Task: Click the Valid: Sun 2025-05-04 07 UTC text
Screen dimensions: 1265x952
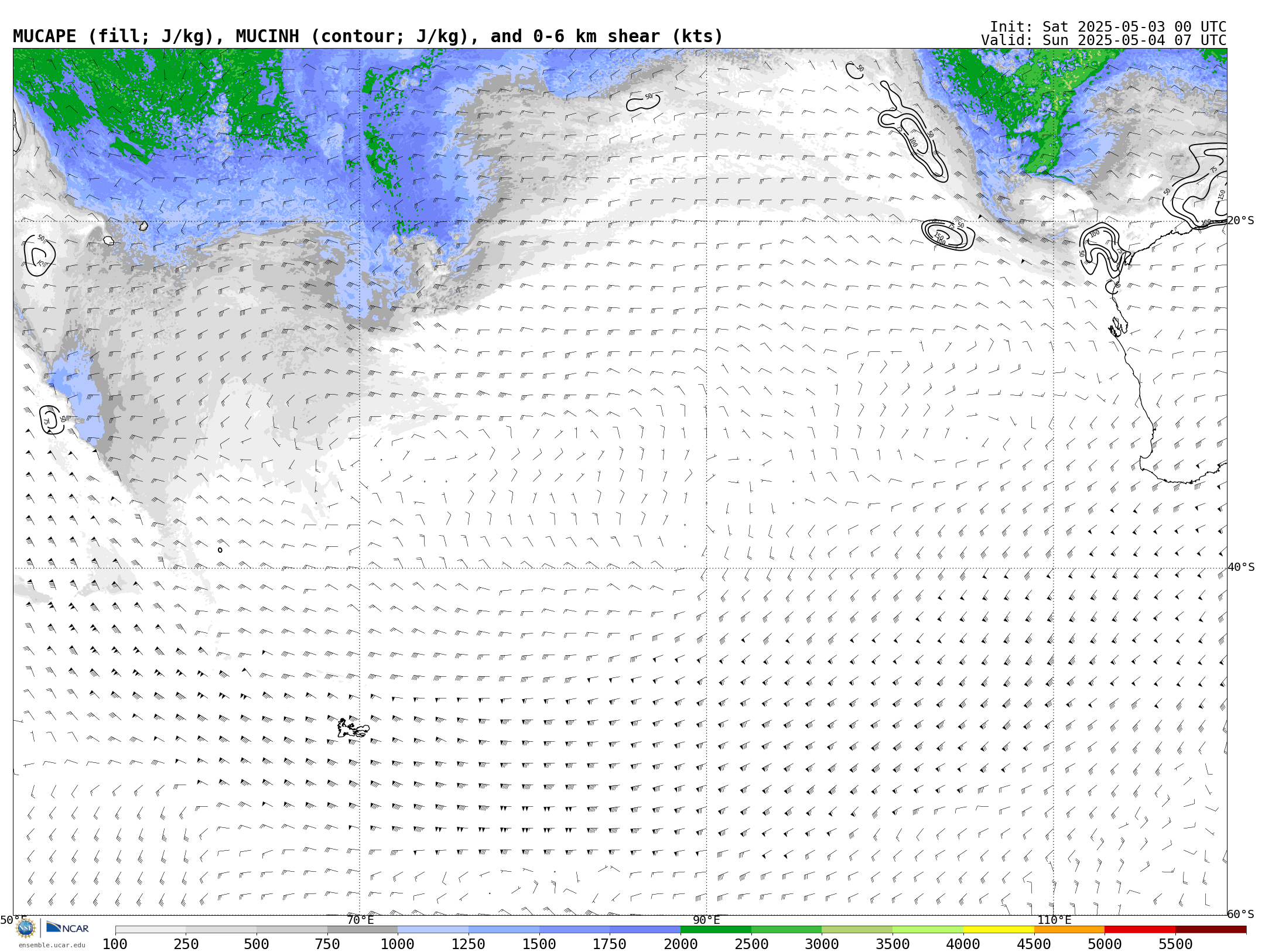Action: click(x=1104, y=40)
